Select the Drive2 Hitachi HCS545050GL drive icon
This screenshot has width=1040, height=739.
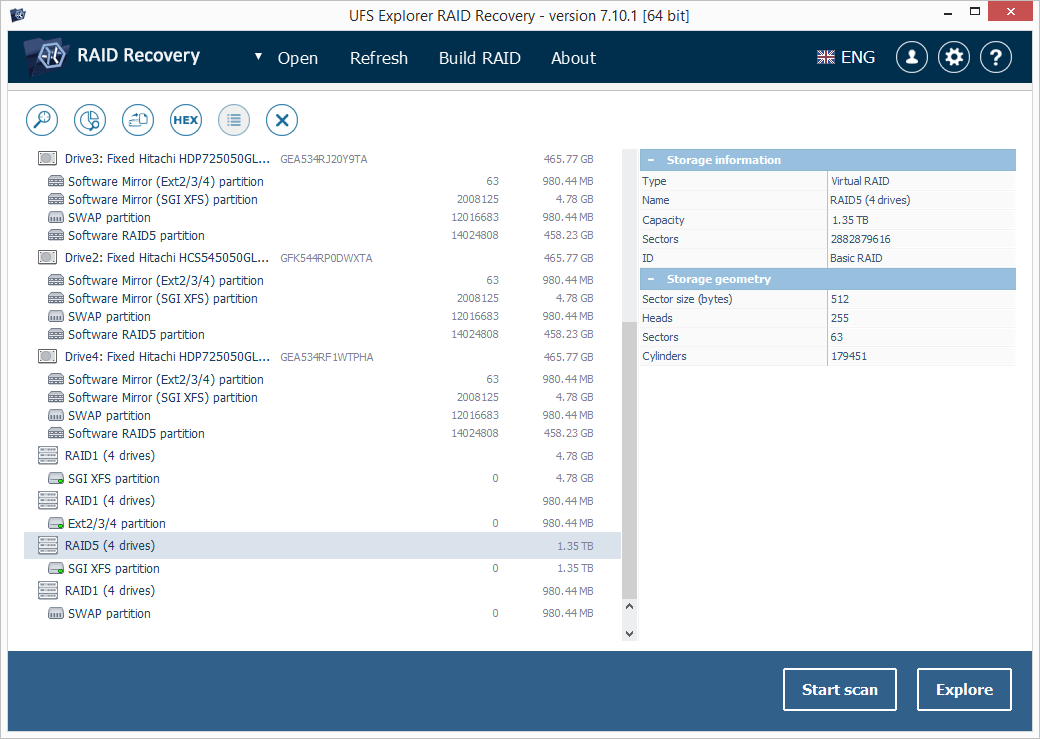coord(47,257)
